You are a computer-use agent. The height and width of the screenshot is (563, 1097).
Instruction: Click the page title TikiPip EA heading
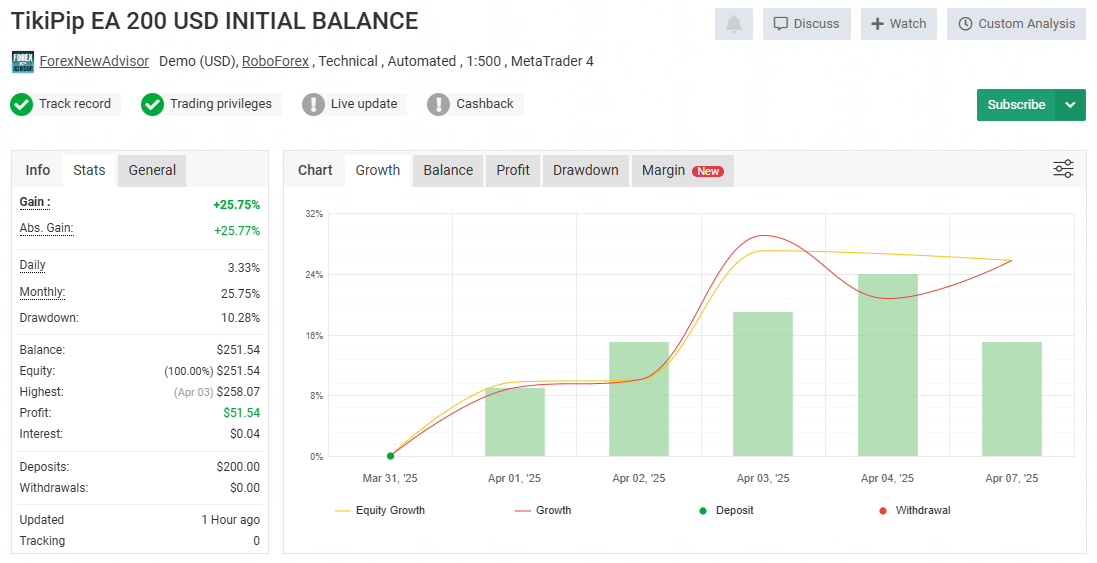coord(215,21)
